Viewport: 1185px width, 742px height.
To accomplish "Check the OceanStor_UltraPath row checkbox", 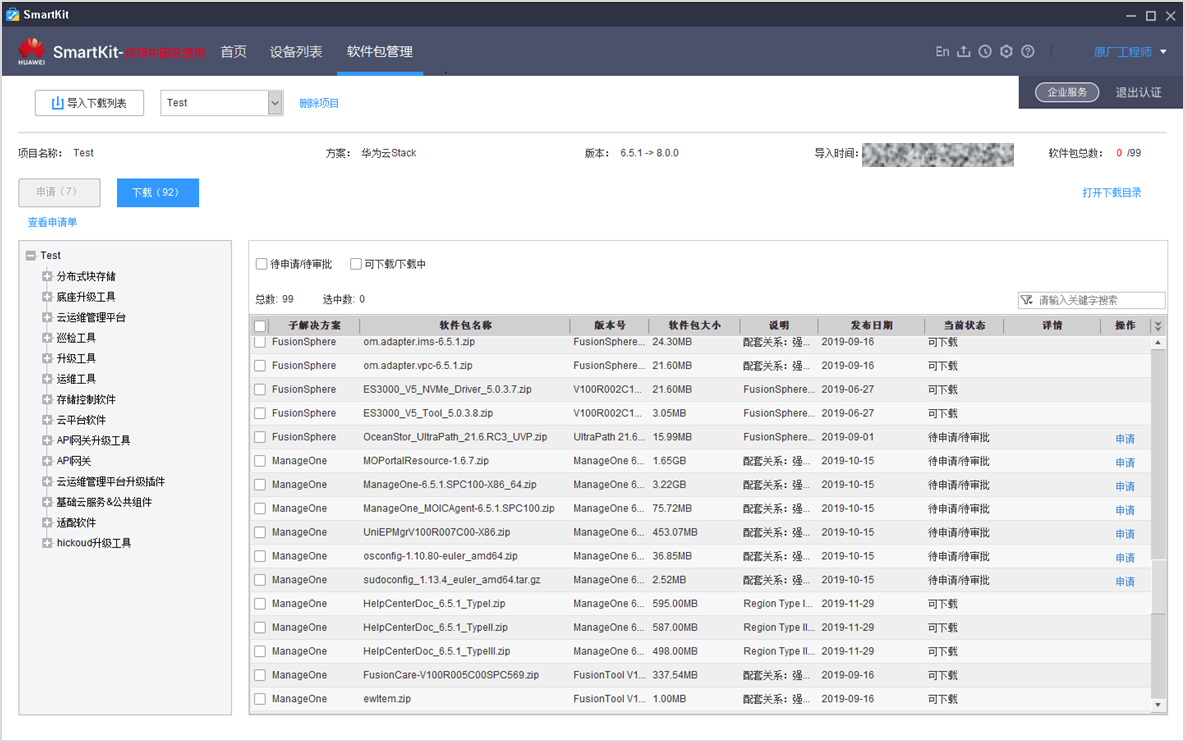I will [x=260, y=437].
